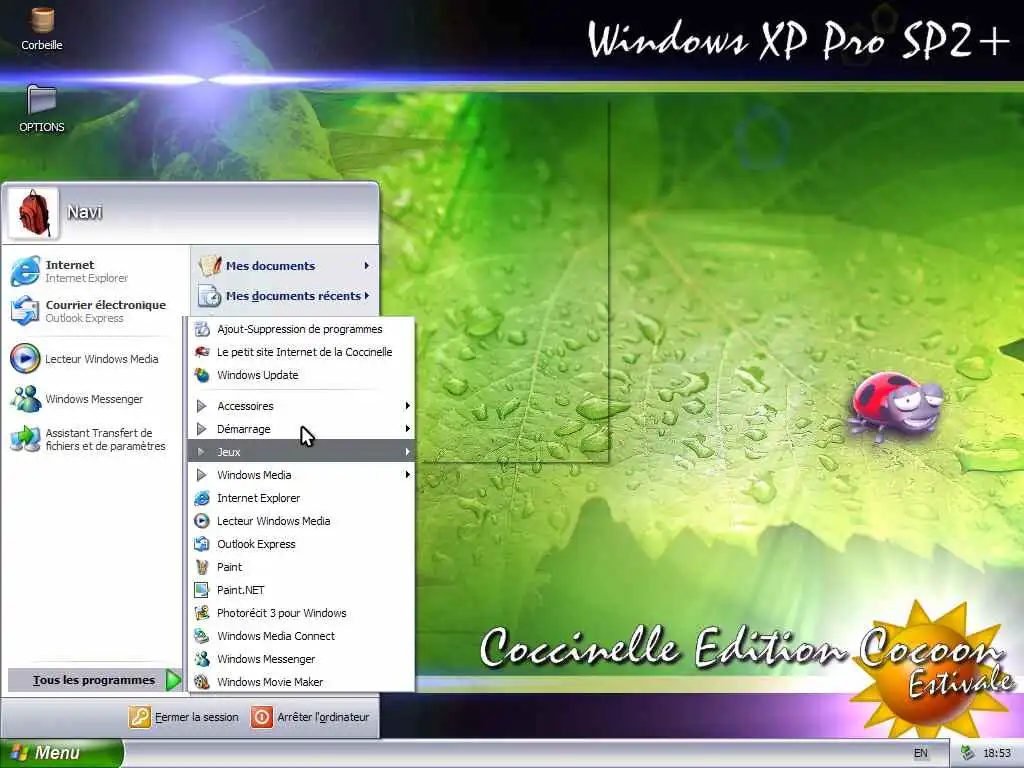The image size is (1024, 768).
Task: Click the EN language indicator in taskbar
Action: pyautogui.click(x=921, y=753)
